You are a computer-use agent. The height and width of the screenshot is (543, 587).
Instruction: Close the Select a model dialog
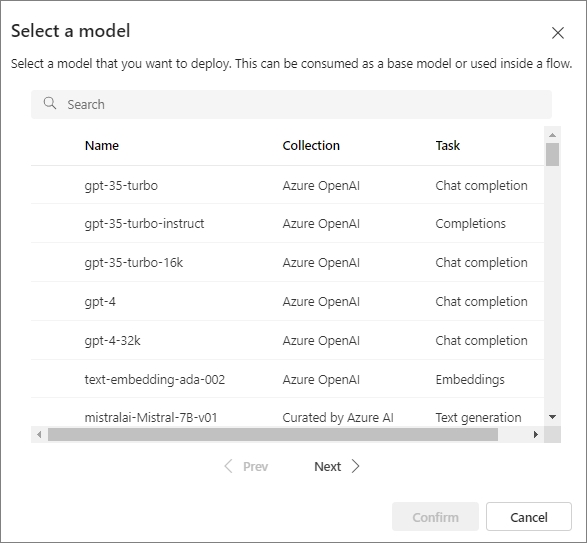558,33
